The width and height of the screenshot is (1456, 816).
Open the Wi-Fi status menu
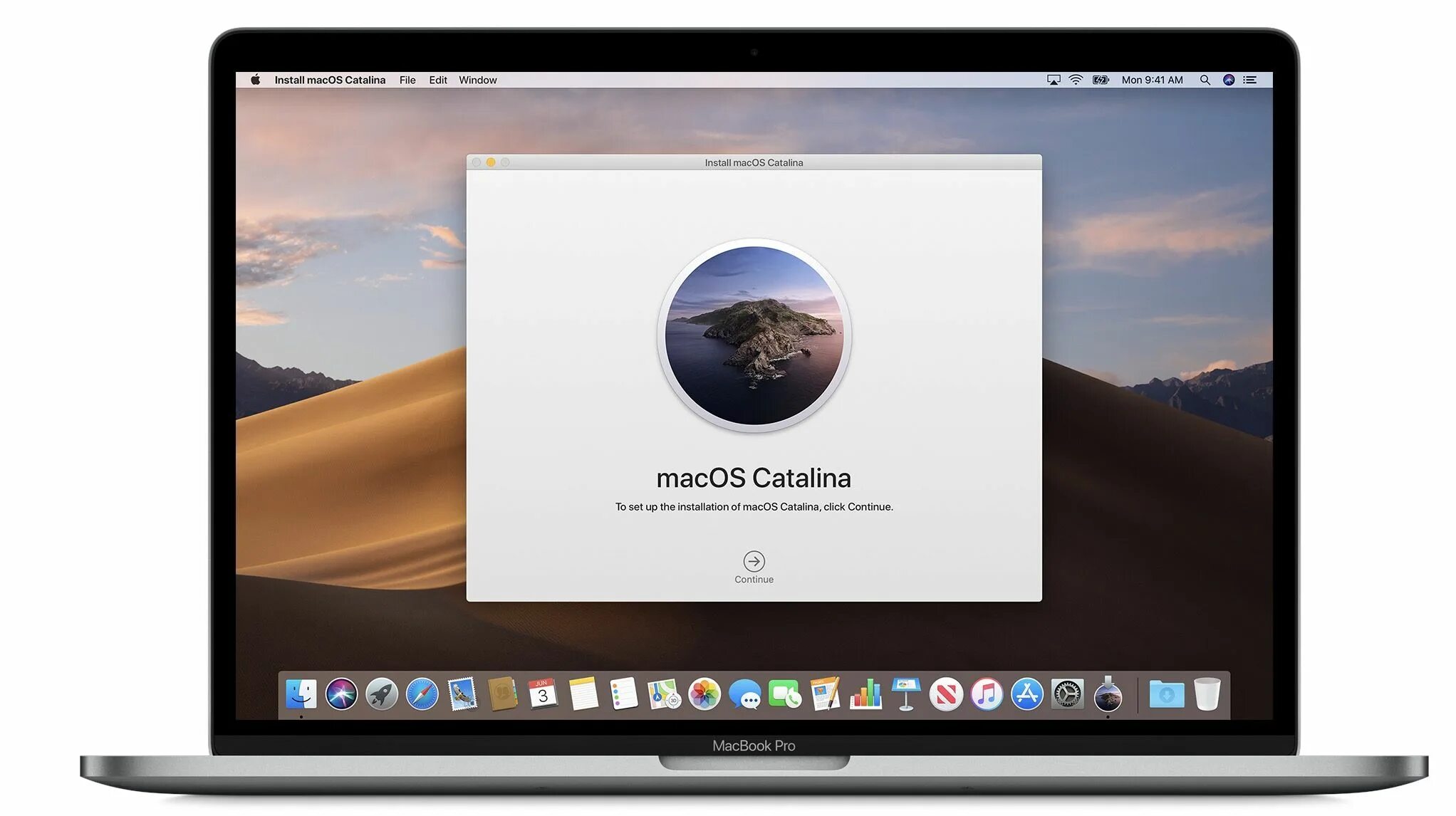pyautogui.click(x=1076, y=80)
